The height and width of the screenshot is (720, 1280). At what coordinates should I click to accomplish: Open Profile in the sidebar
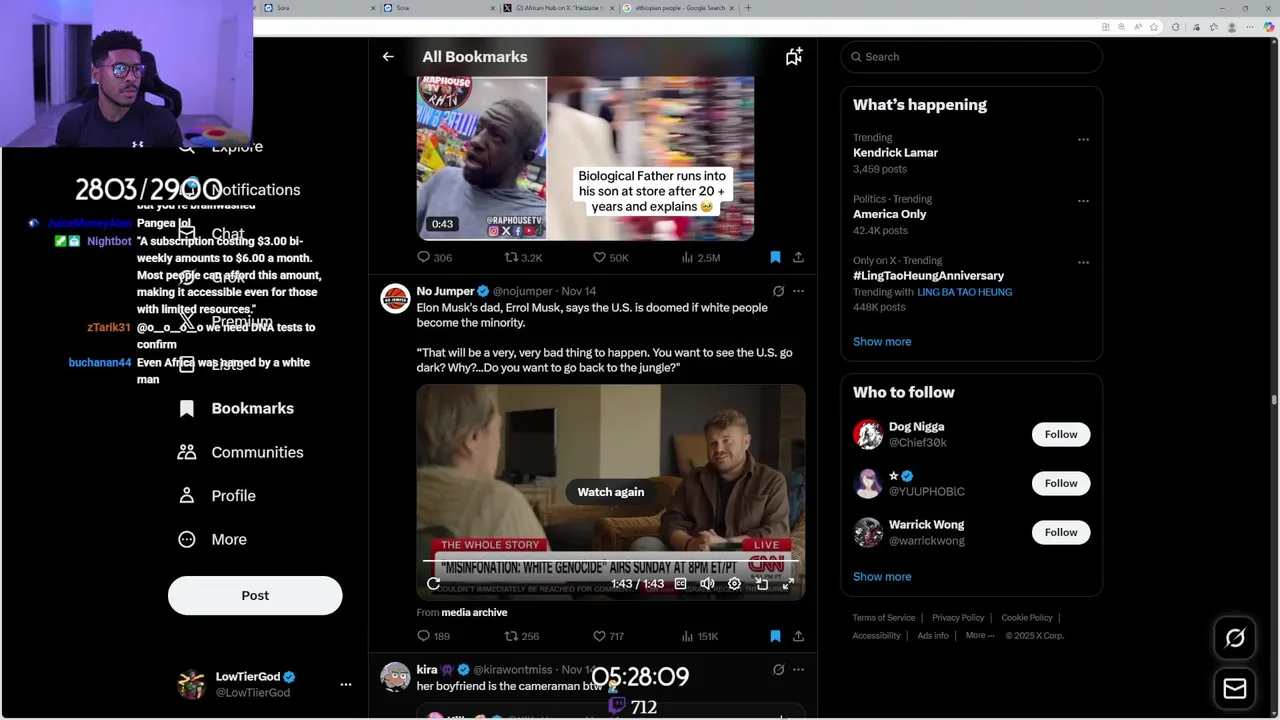(217, 495)
